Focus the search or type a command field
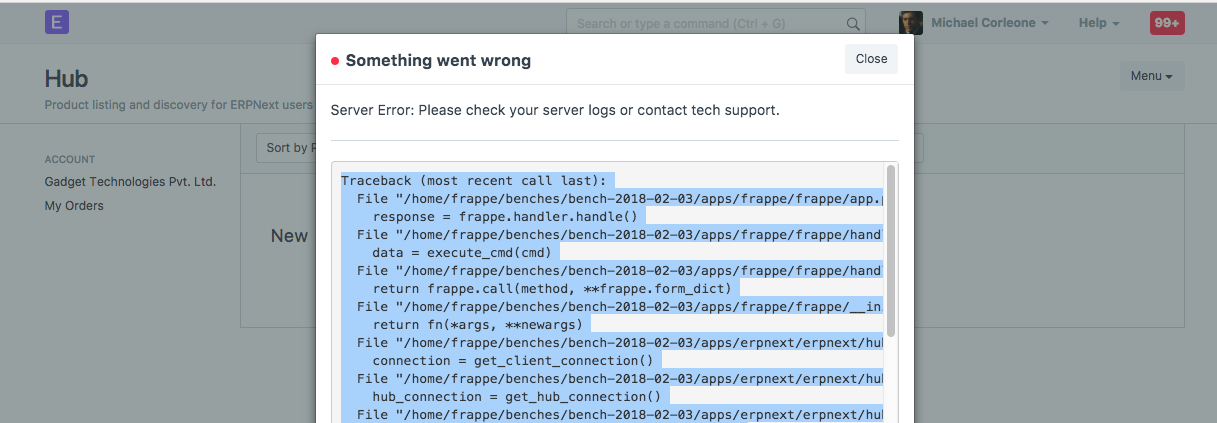Screen dimensions: 1217x423 point(715,23)
